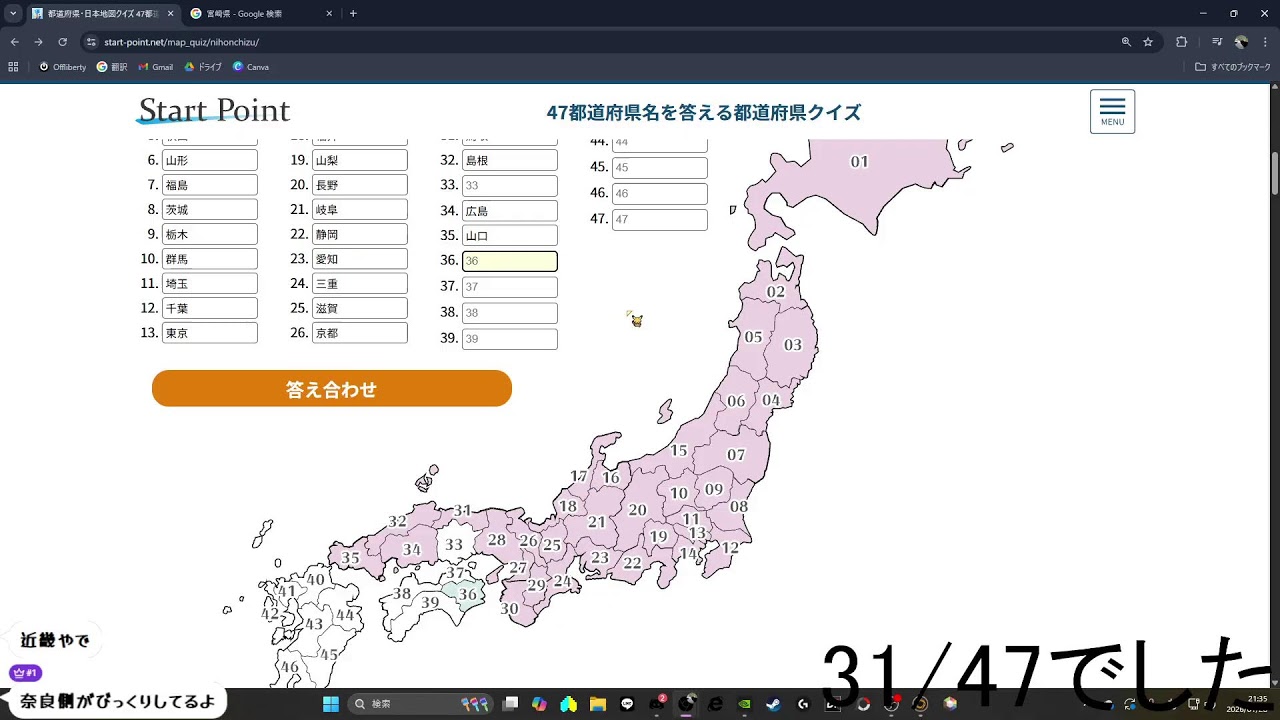Open site information icon in address bar
Image resolution: width=1280 pixels, height=720 pixels.
91,42
